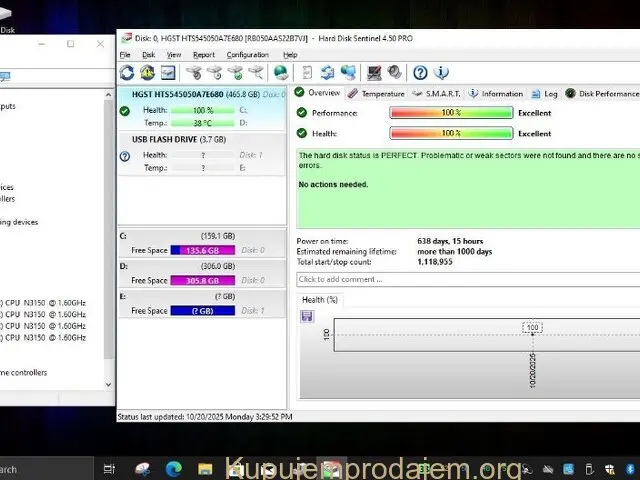The image size is (640, 480).
Task: Click the info icon at toolbar end
Action: (x=441, y=72)
